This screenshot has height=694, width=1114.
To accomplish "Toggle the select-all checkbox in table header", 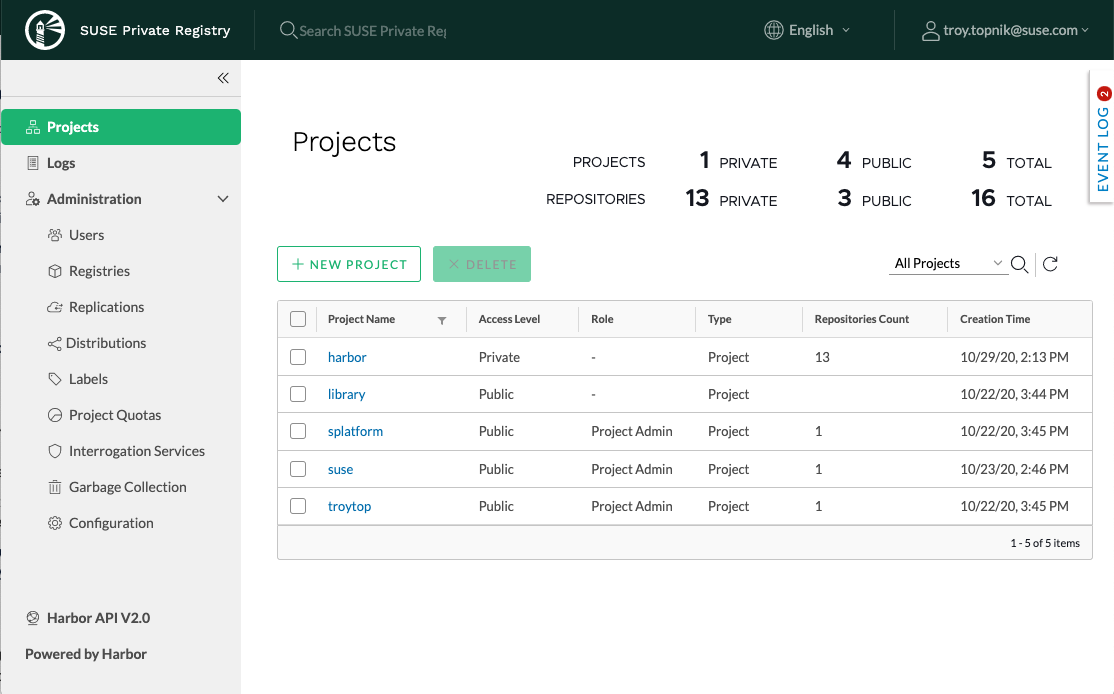I will tap(298, 319).
